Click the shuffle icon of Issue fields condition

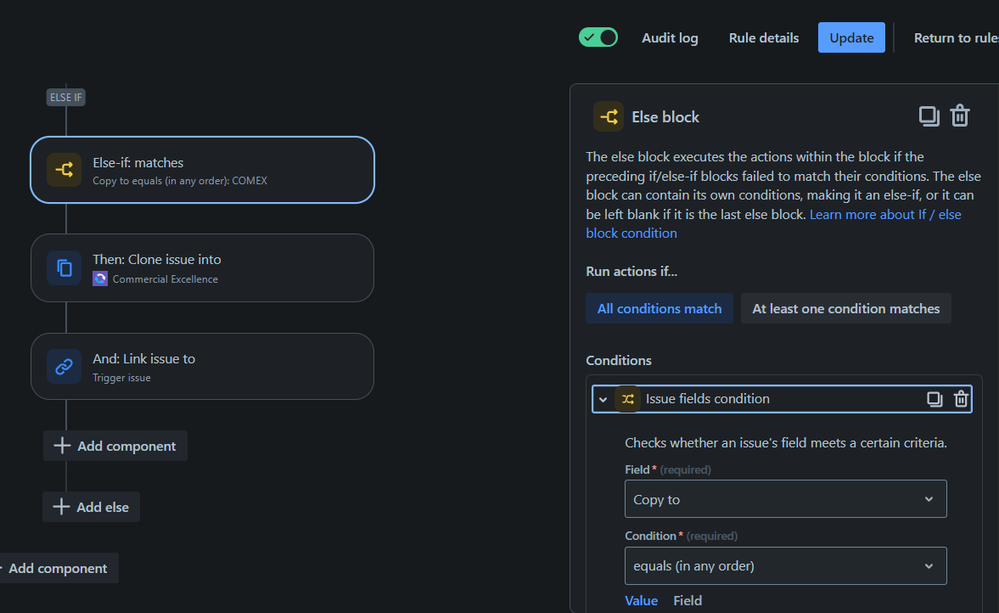tap(628, 399)
